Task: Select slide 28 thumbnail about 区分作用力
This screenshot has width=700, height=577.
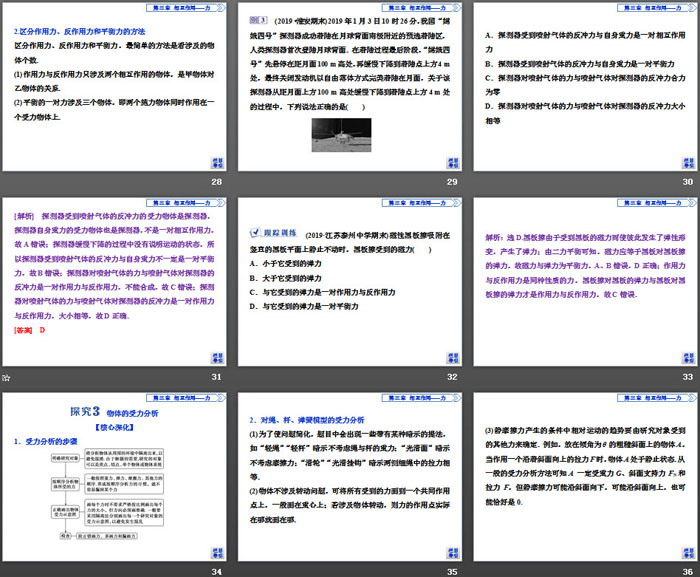Action: (x=115, y=88)
